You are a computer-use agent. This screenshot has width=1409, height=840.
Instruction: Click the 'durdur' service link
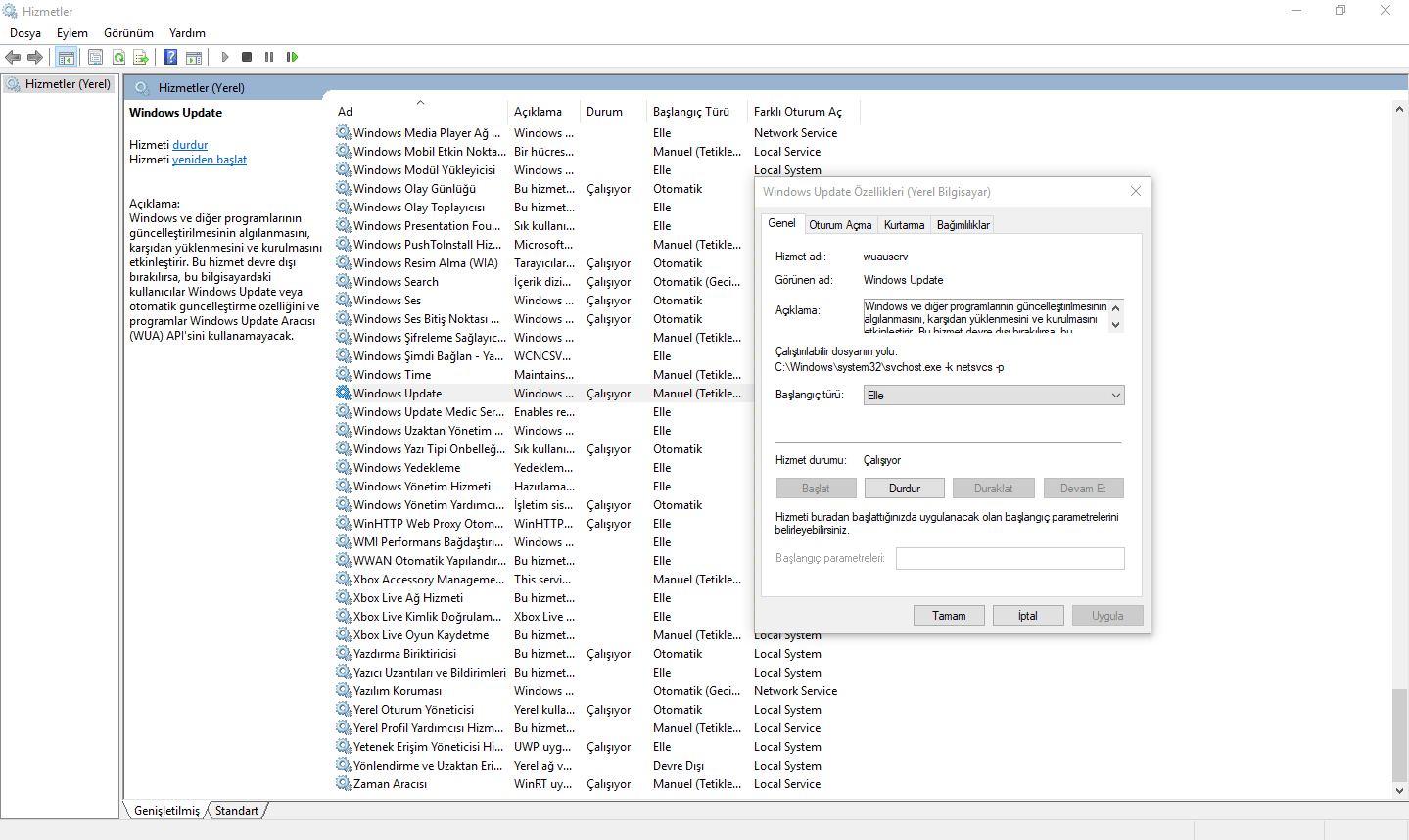pos(190,145)
